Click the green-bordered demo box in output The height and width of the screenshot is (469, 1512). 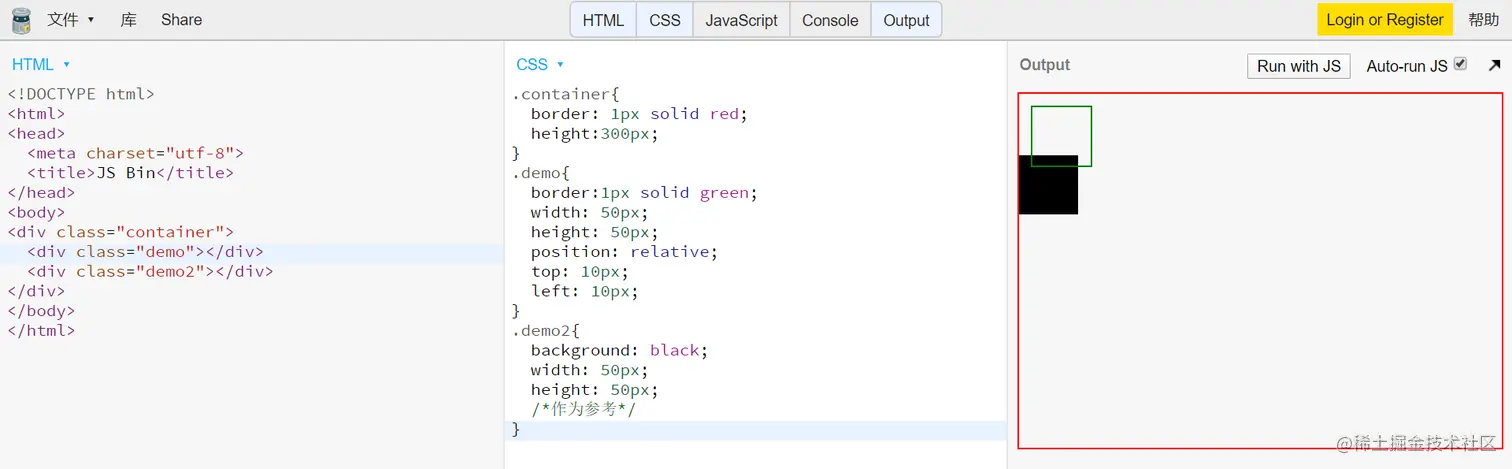point(1061,136)
